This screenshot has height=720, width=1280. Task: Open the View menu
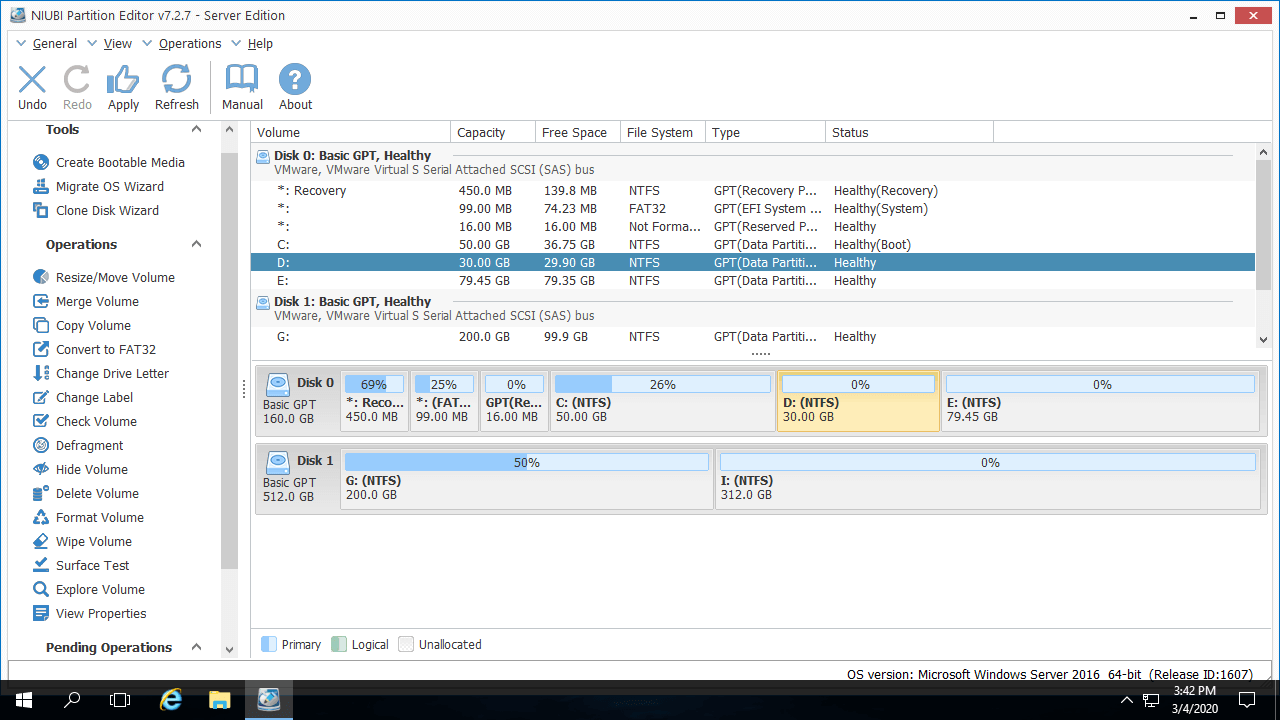117,43
